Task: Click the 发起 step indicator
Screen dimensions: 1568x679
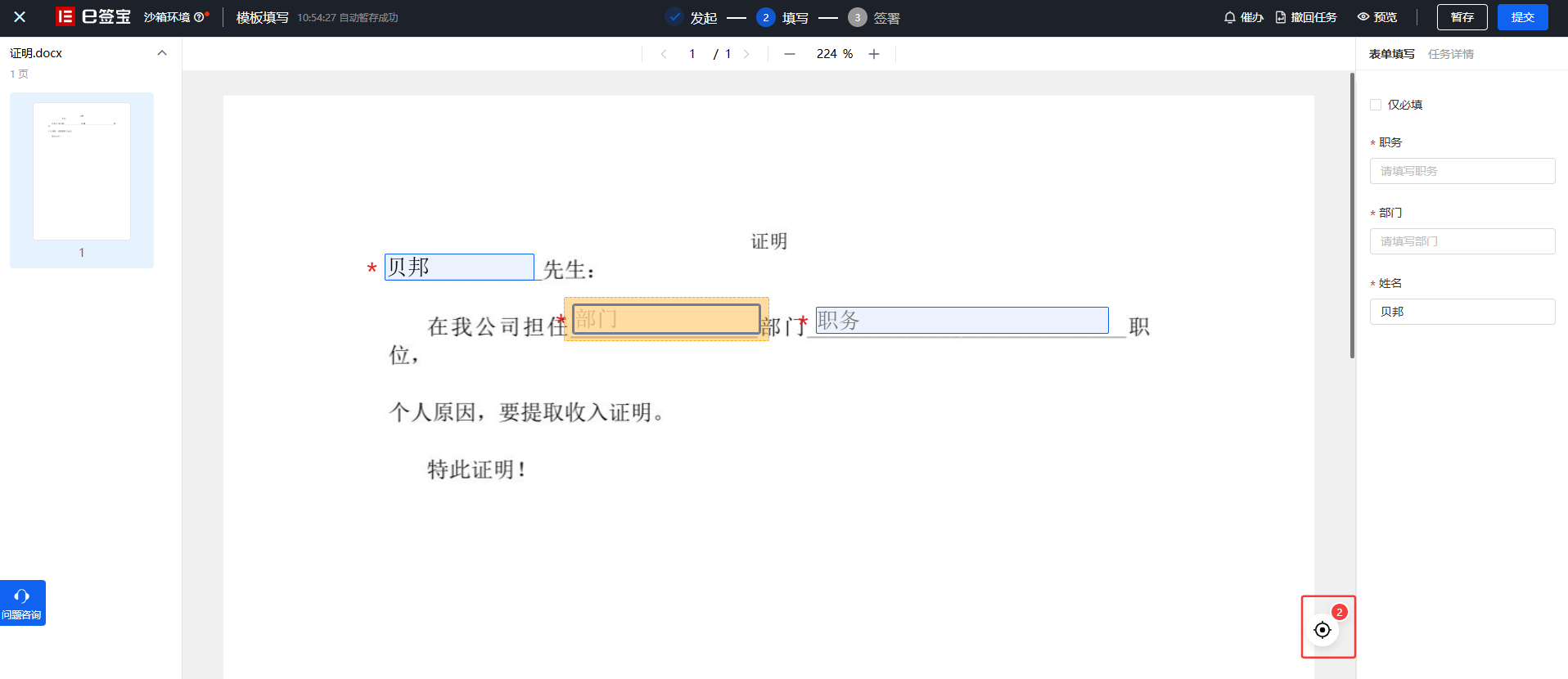Action: point(692,17)
